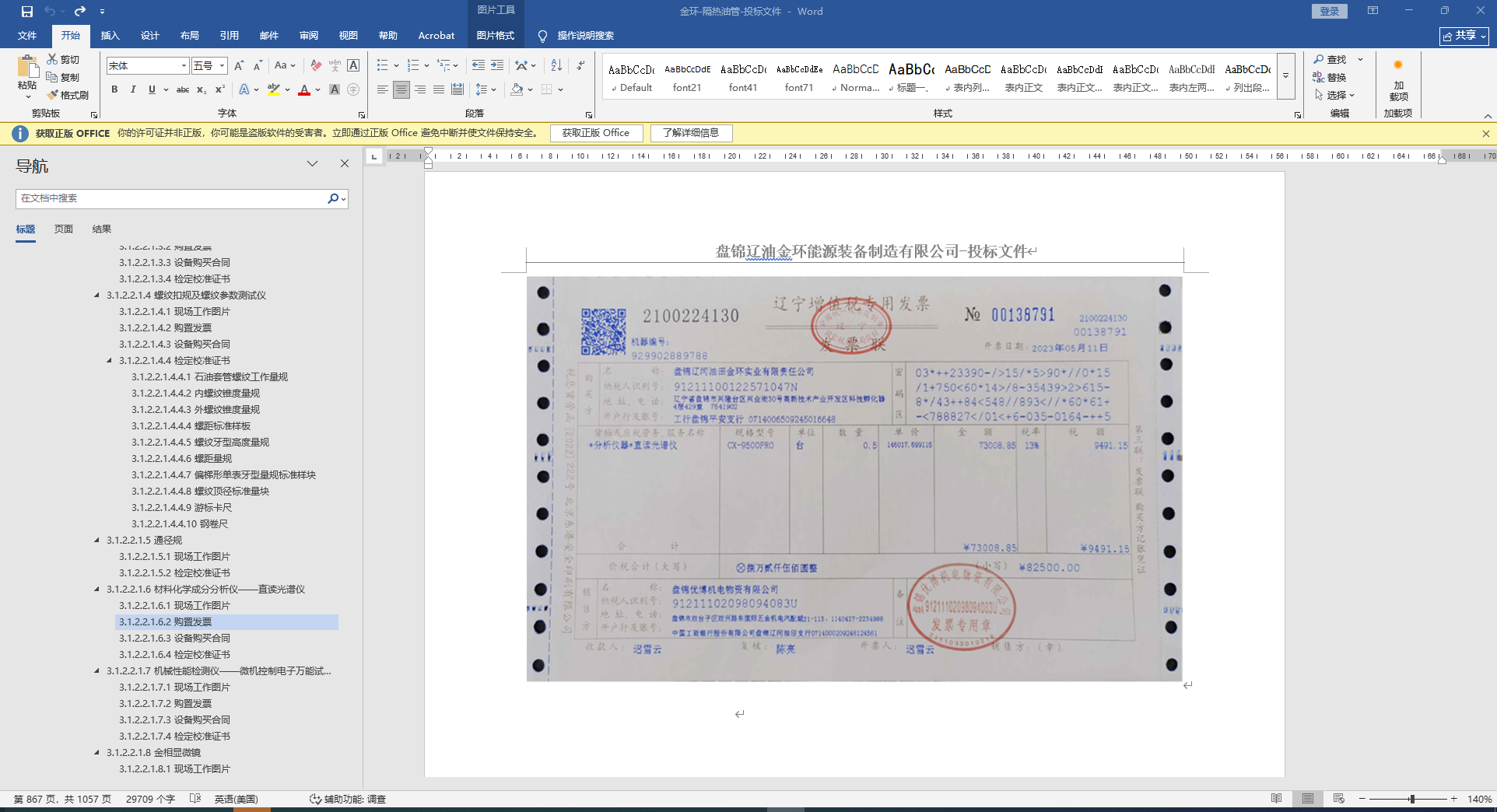Align text to the right

click(420, 90)
